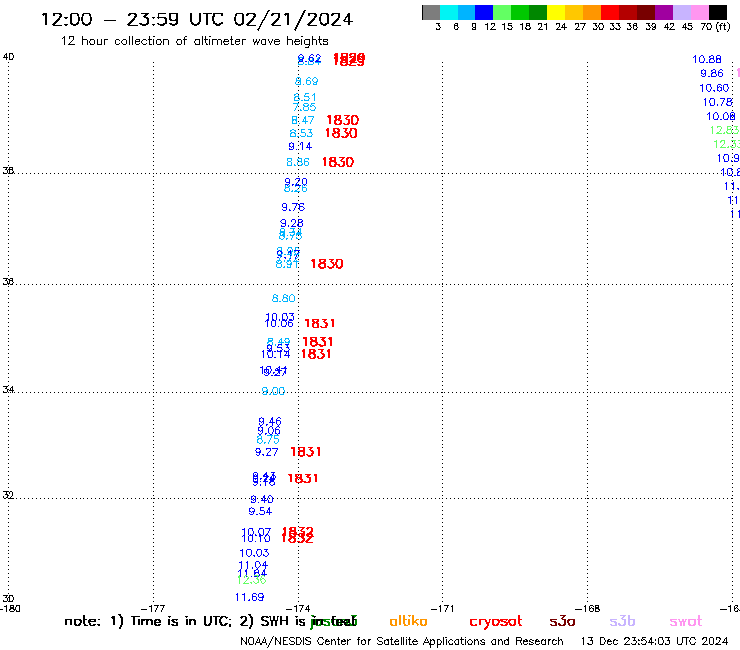740x650 pixels.
Task: Click the pink swatch in the legend
Action: click(700, 12)
